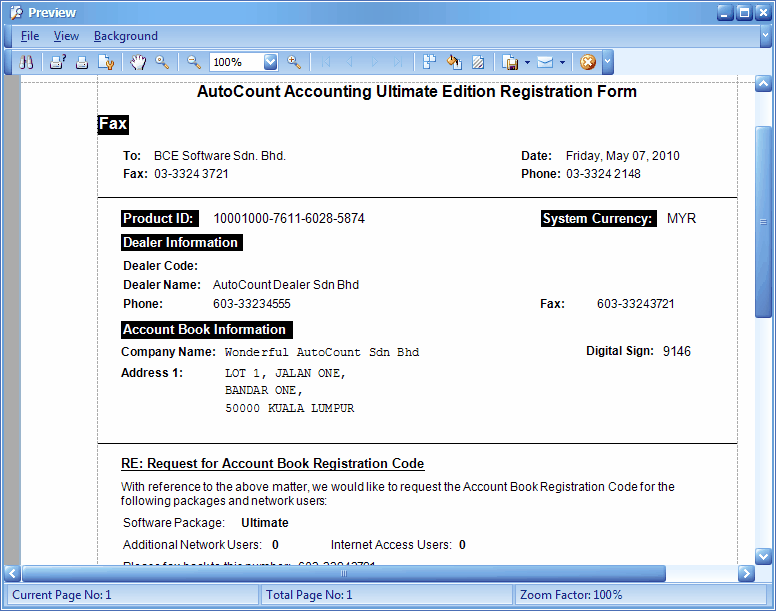Click the 100% zoom input field
The height and width of the screenshot is (611, 776).
click(237, 62)
